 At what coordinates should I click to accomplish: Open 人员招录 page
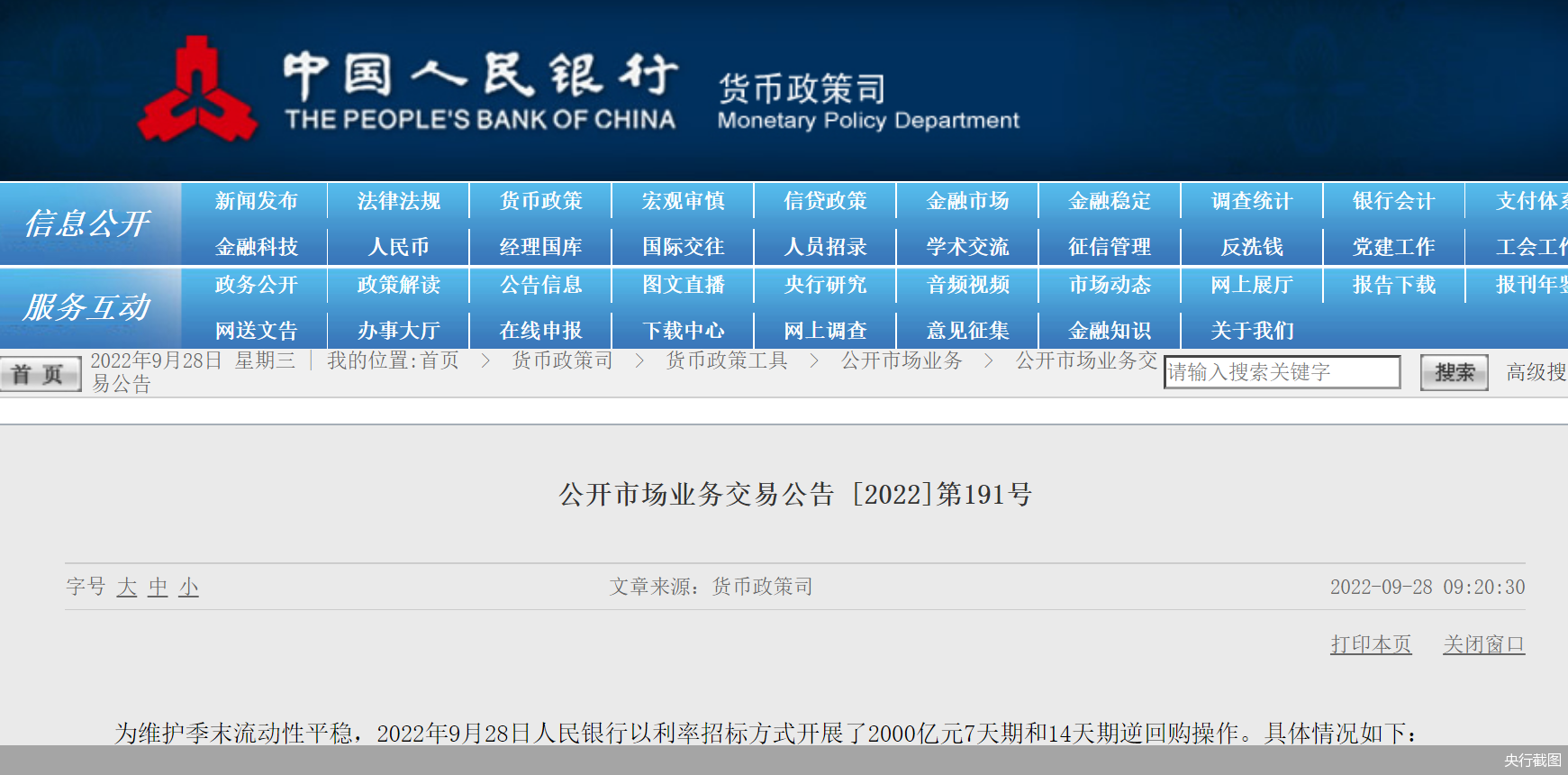825,247
